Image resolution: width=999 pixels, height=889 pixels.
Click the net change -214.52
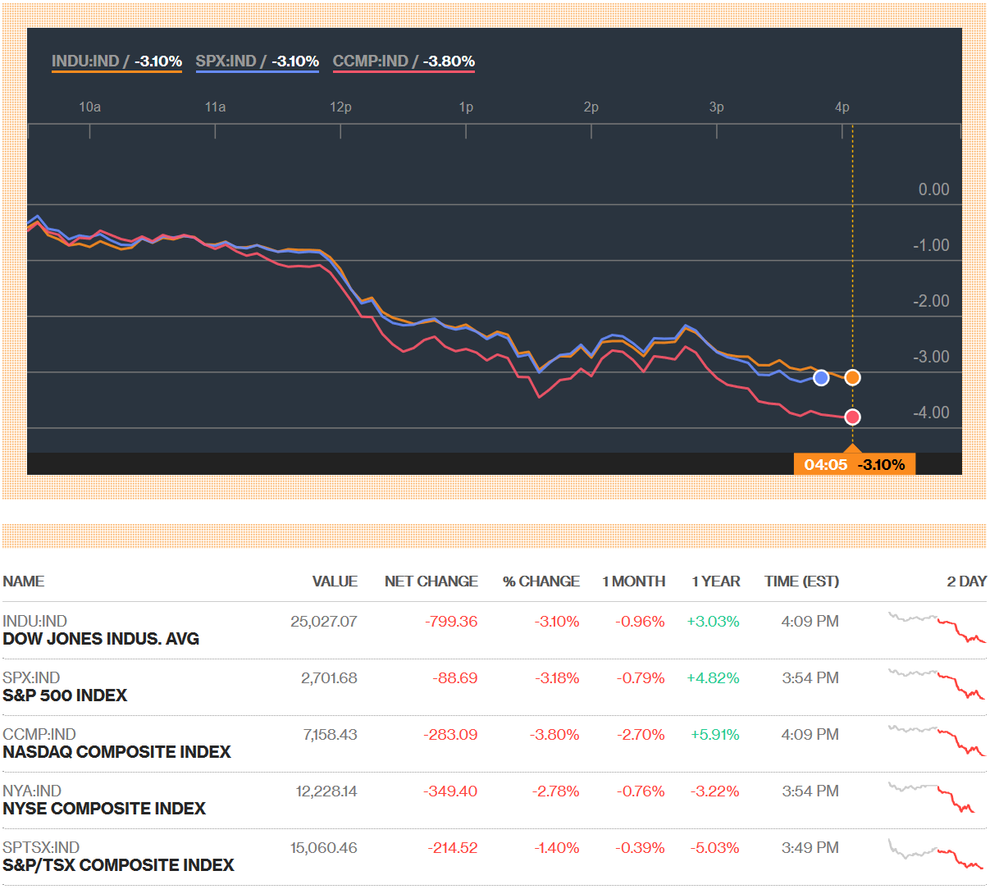pyautogui.click(x=452, y=848)
